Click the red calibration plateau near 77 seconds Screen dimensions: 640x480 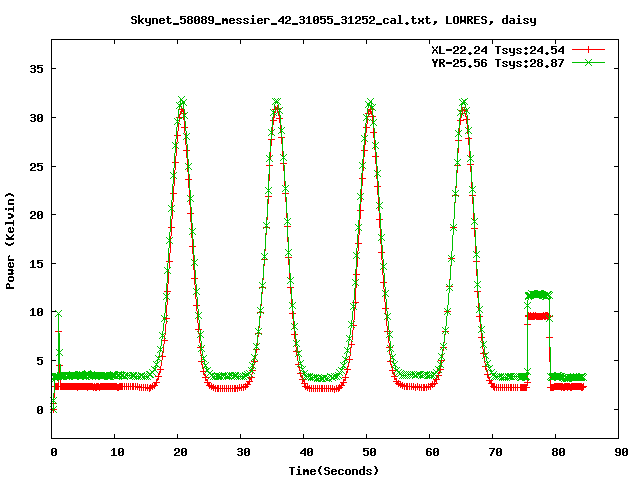pyautogui.click(x=538, y=316)
